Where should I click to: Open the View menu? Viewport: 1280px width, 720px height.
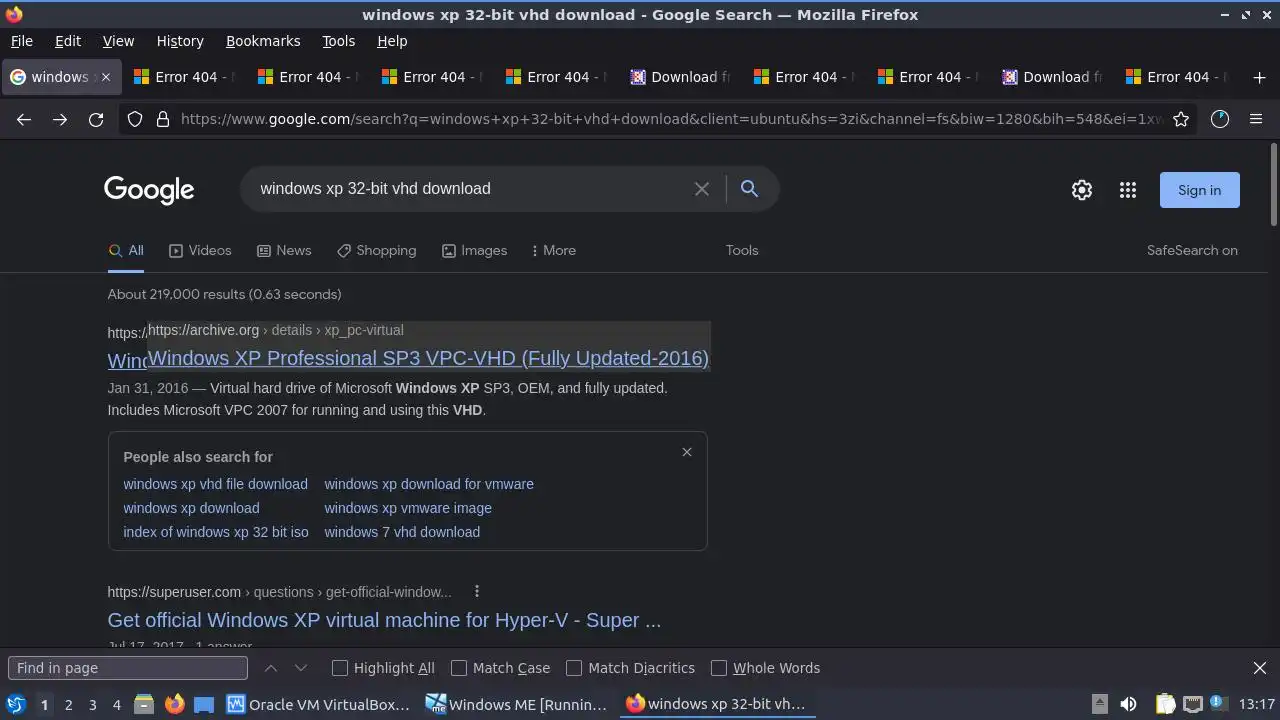[118, 41]
